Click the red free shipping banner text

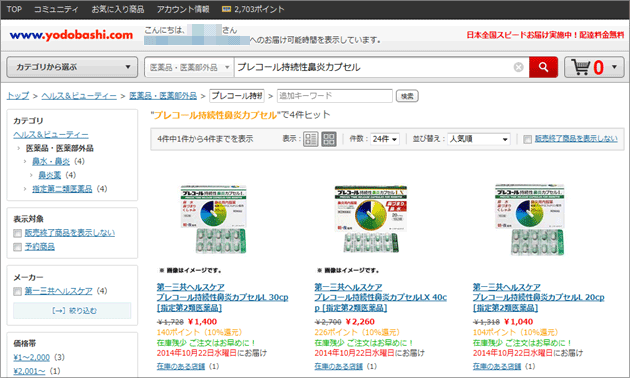(545, 35)
